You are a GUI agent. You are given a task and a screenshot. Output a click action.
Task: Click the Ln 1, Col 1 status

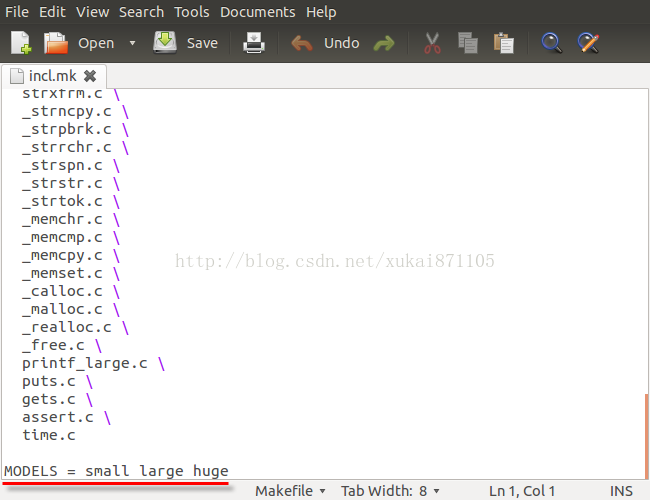(522, 491)
